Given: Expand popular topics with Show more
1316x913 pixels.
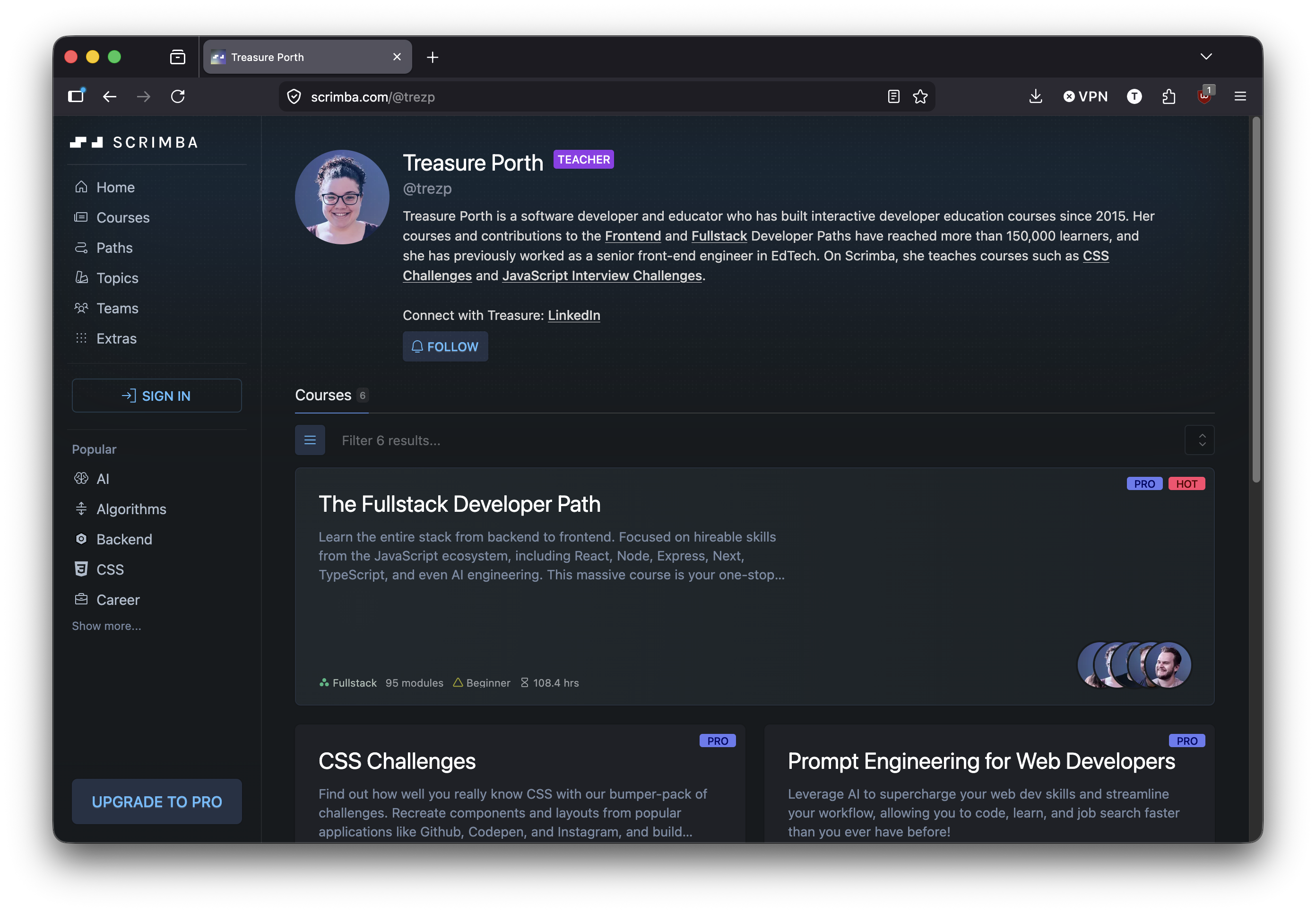Looking at the screenshot, I should click(x=106, y=627).
